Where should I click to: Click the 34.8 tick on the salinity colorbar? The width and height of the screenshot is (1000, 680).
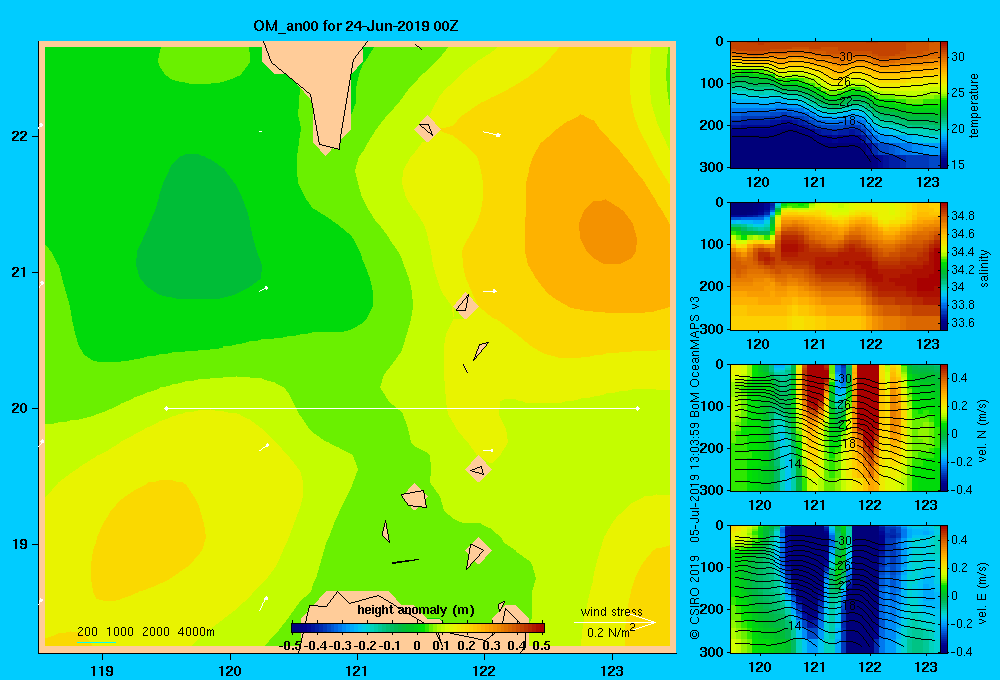(x=962, y=216)
